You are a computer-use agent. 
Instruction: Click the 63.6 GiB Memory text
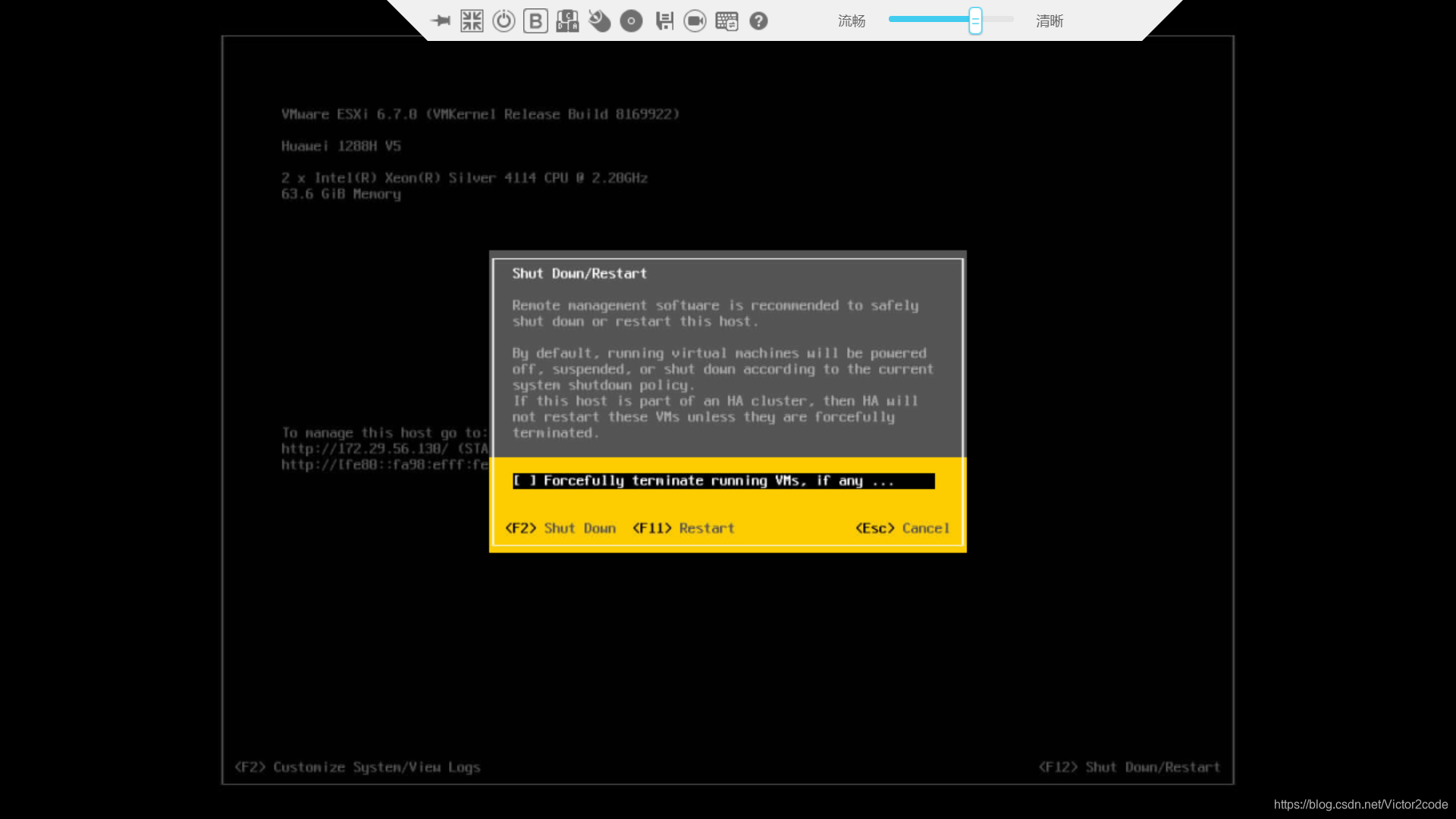(x=341, y=194)
